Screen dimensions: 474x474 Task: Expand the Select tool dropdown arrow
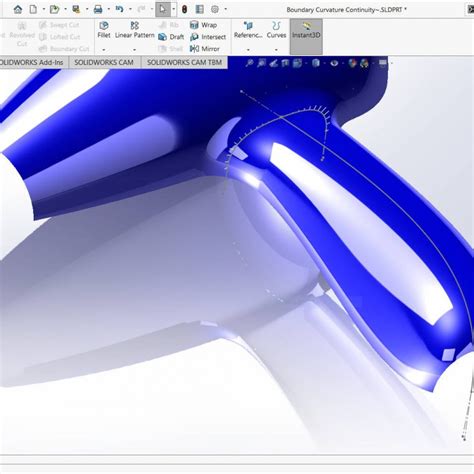173,9
